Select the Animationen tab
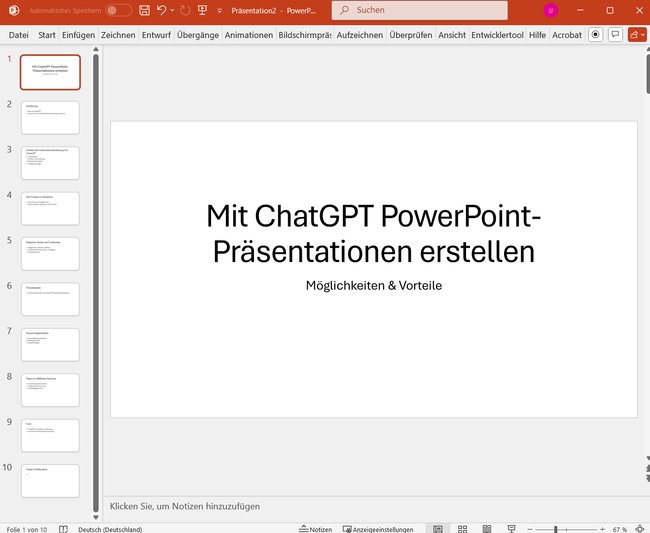Image resolution: width=650 pixels, height=533 pixels. (249, 35)
